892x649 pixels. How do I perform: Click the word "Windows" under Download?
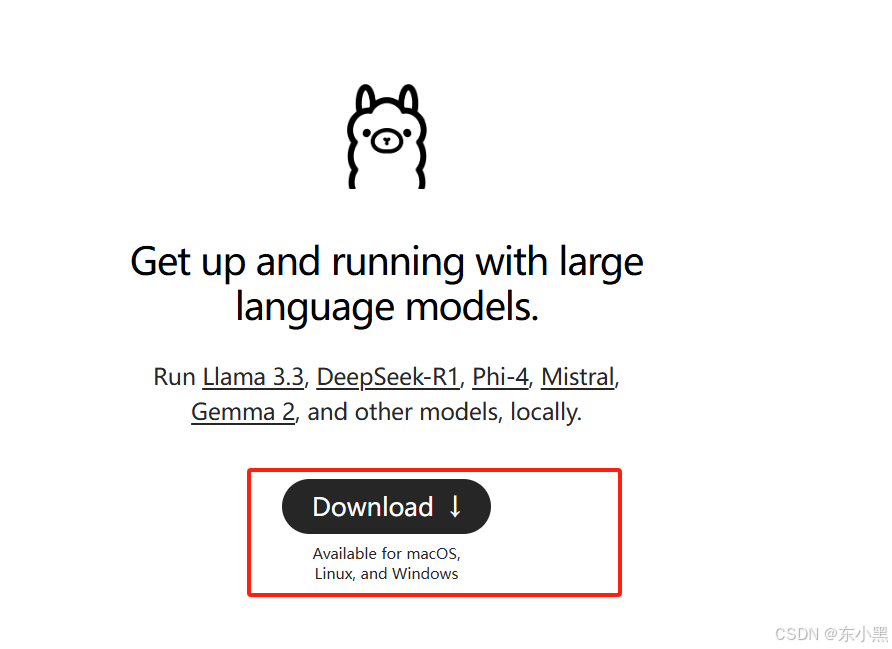tap(426, 573)
